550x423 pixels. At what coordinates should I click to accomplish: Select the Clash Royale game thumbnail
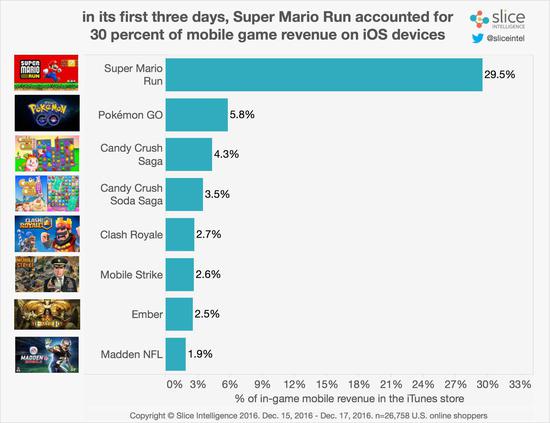[47, 234]
